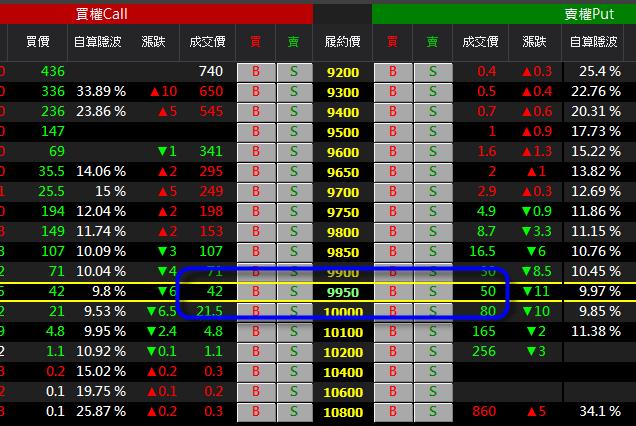Select the 買權Call section header

click(156, 14)
